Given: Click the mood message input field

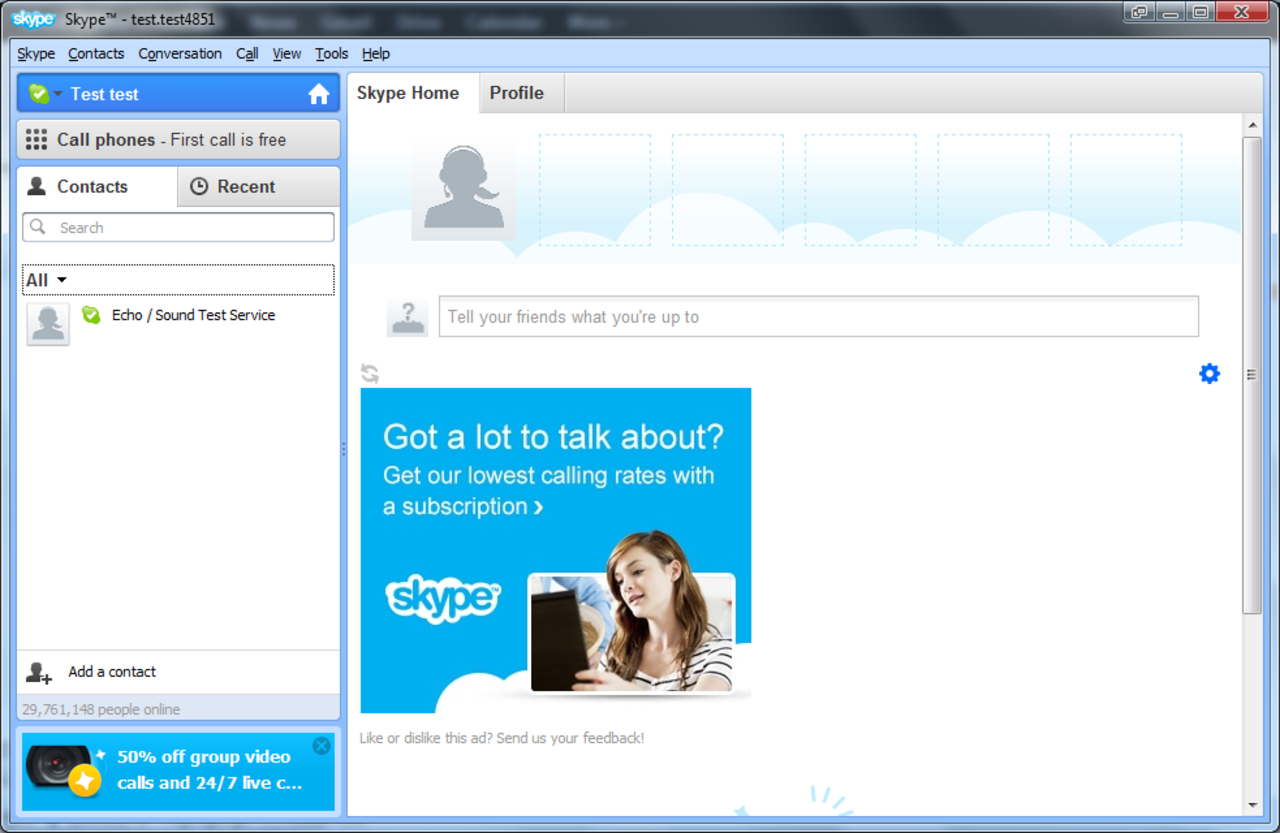Looking at the screenshot, I should (x=819, y=316).
